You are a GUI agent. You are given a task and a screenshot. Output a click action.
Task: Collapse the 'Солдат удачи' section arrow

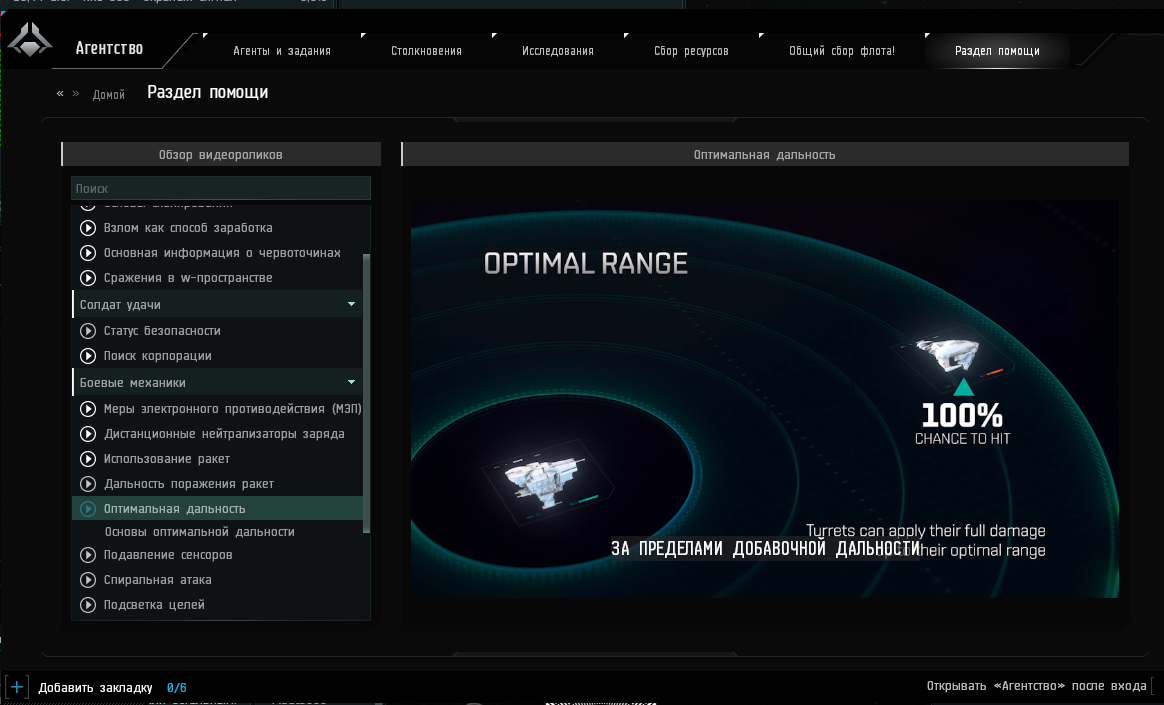coord(351,304)
